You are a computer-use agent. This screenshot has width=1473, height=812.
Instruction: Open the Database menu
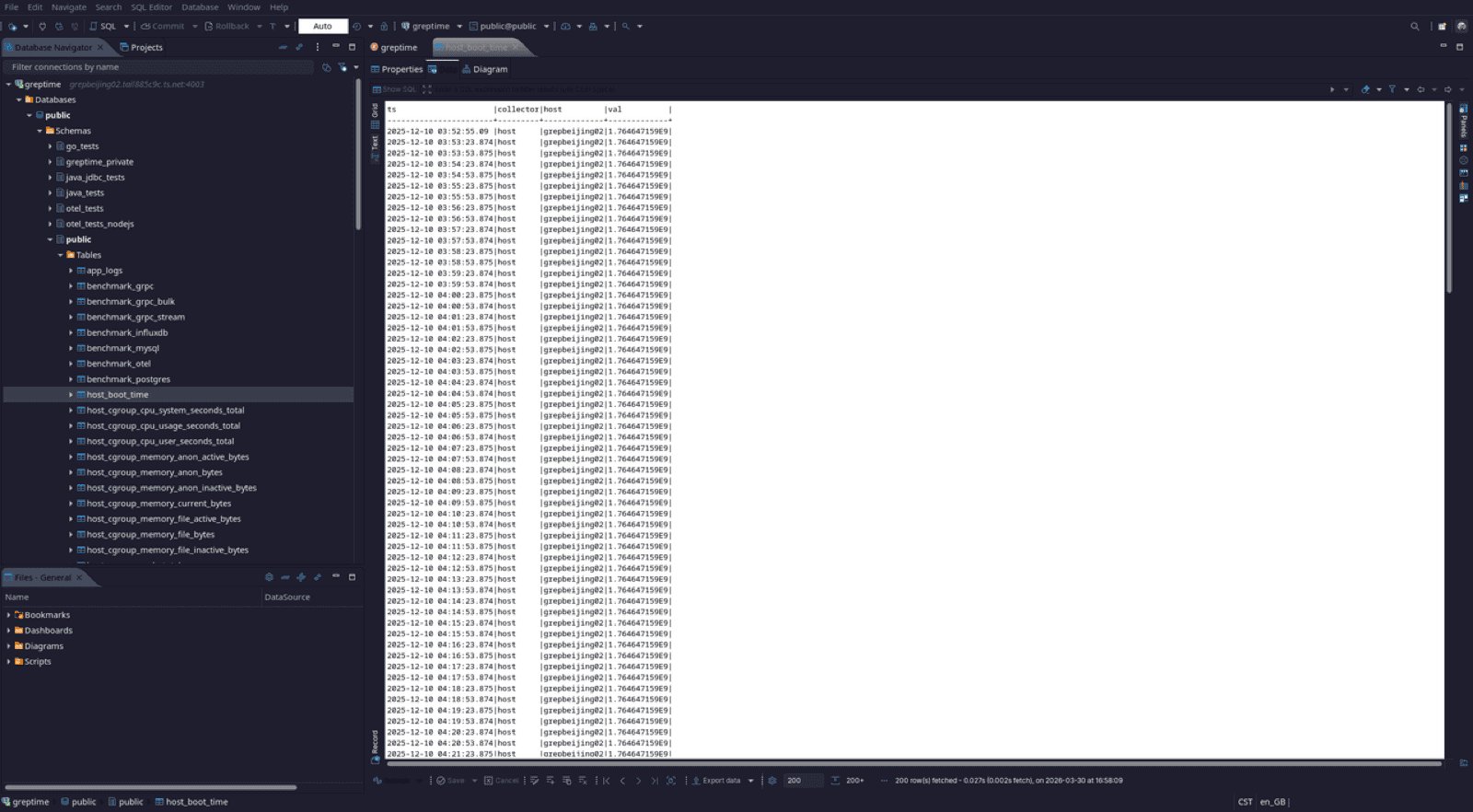(200, 6)
